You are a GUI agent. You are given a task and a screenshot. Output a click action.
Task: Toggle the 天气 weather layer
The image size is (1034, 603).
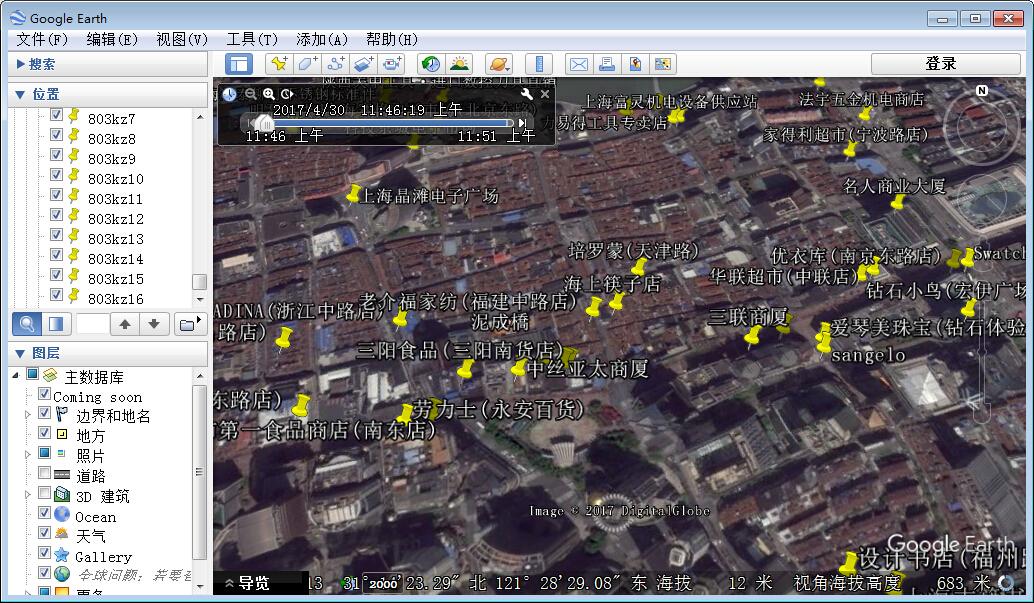[44, 532]
